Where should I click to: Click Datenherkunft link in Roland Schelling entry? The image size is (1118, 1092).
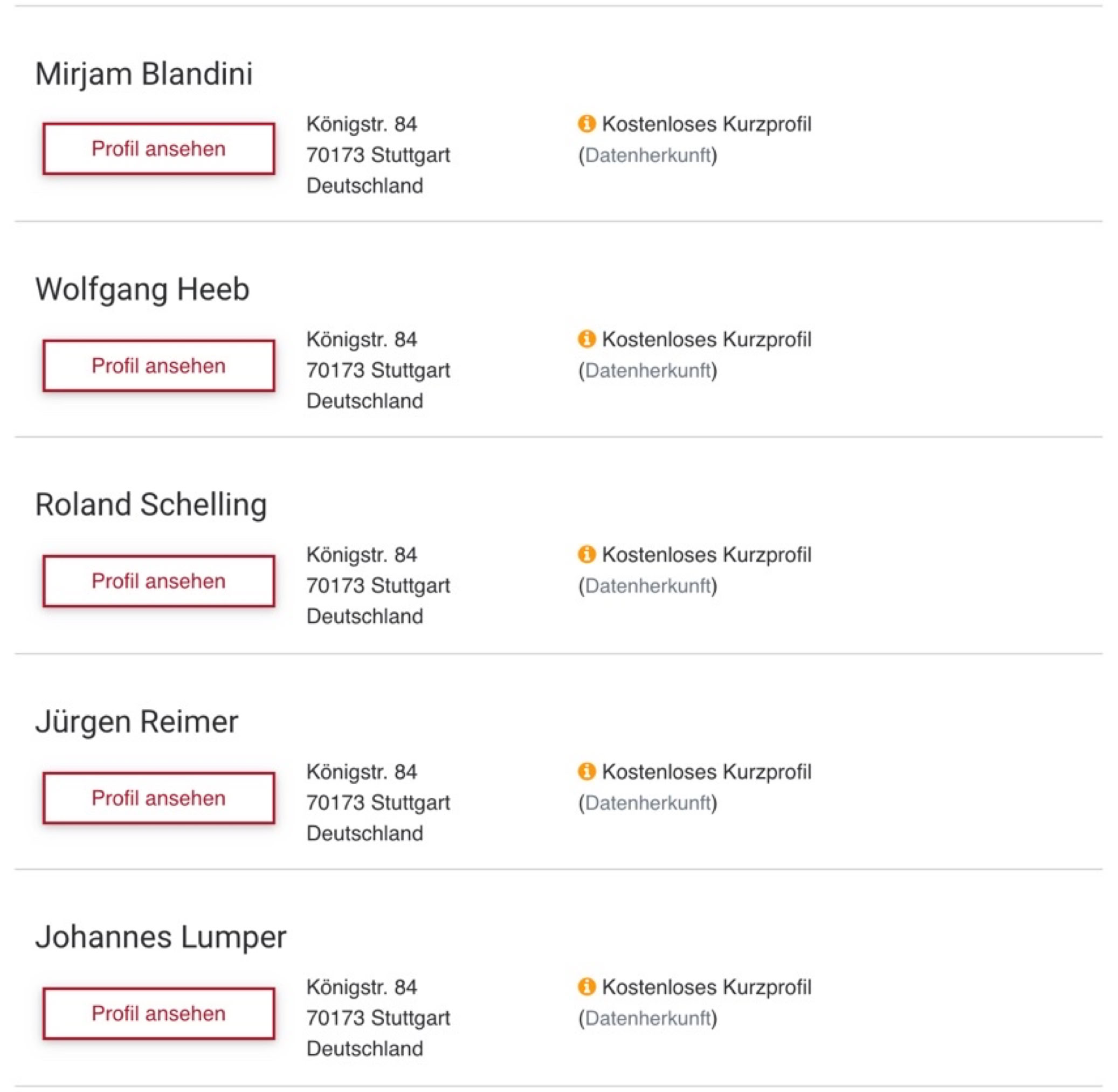pos(647,585)
